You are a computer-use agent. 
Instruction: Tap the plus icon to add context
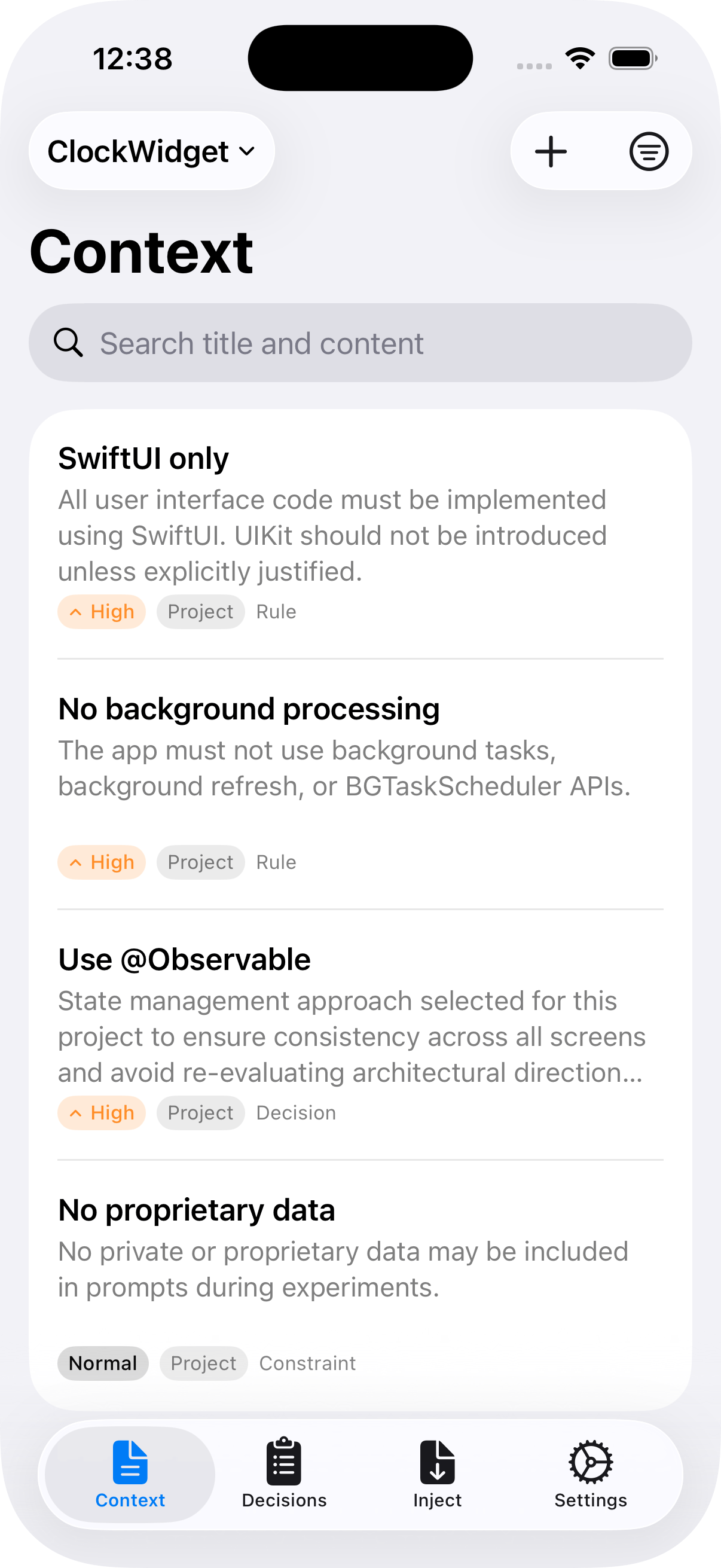551,151
